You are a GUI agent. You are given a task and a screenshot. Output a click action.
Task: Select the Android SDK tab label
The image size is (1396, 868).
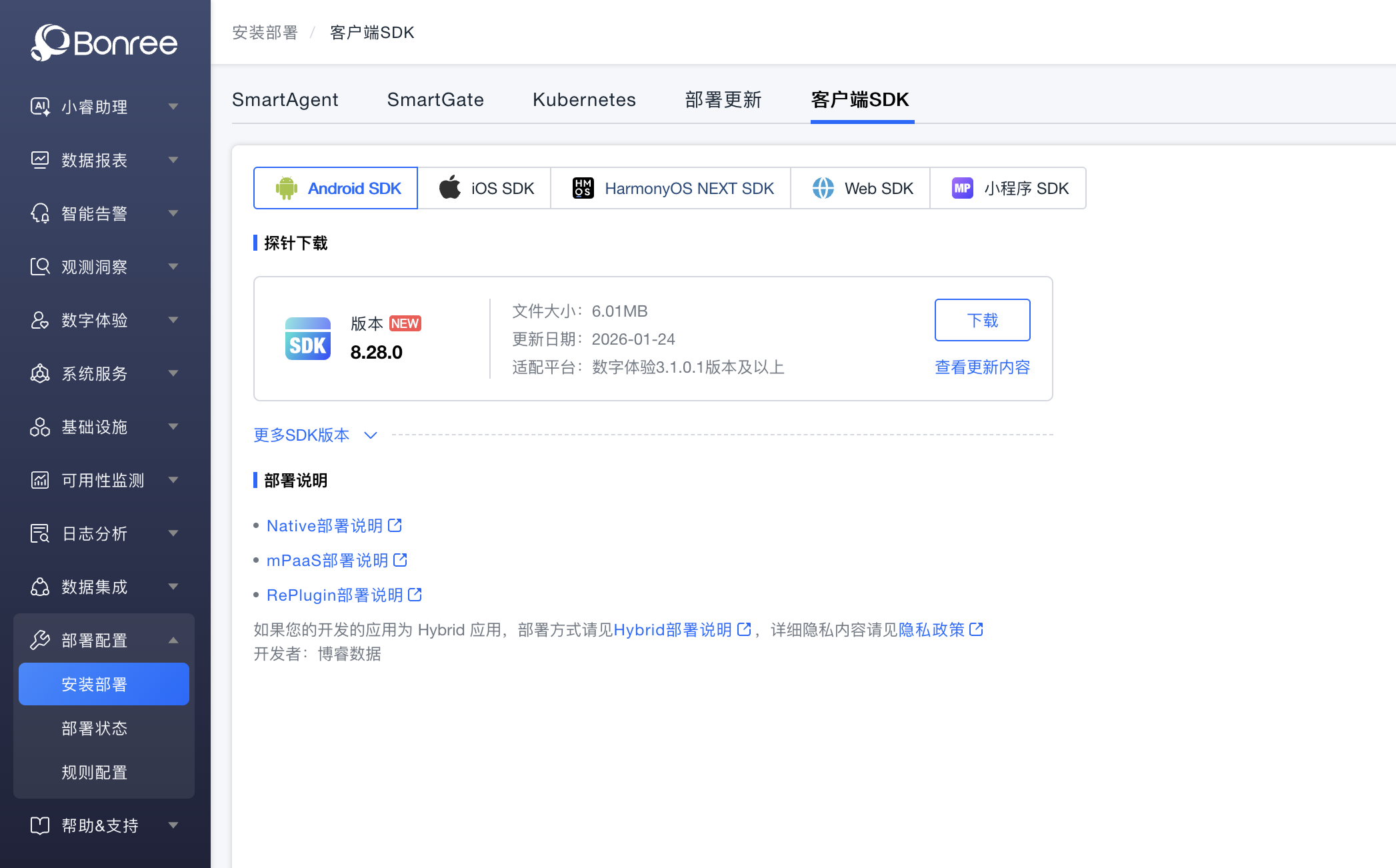coord(355,189)
